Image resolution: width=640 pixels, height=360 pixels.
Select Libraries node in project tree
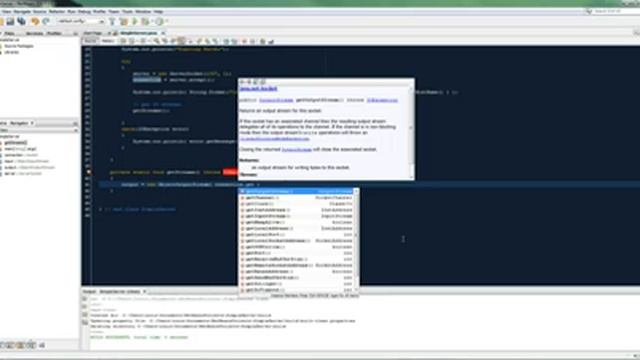coord(12,52)
